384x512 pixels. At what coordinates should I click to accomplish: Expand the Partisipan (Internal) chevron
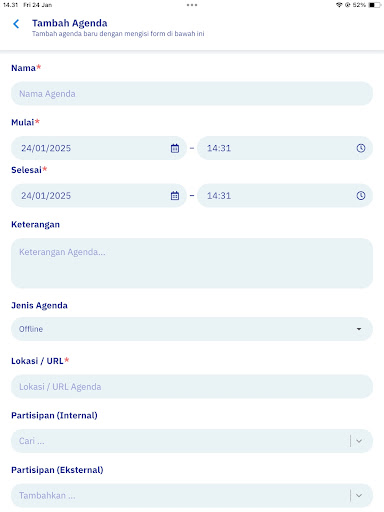pos(359,441)
